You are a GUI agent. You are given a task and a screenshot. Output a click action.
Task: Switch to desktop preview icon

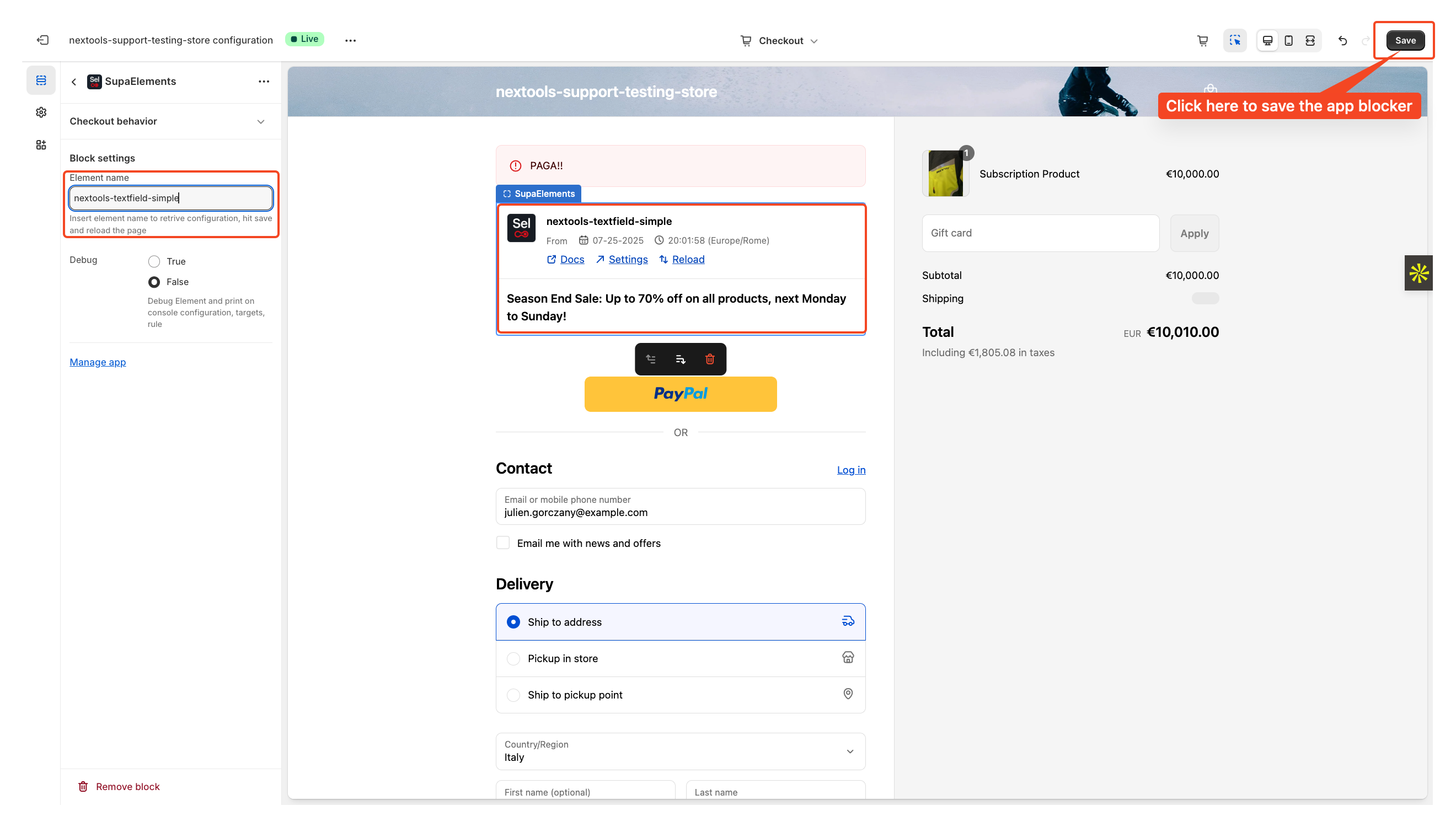(x=1267, y=40)
